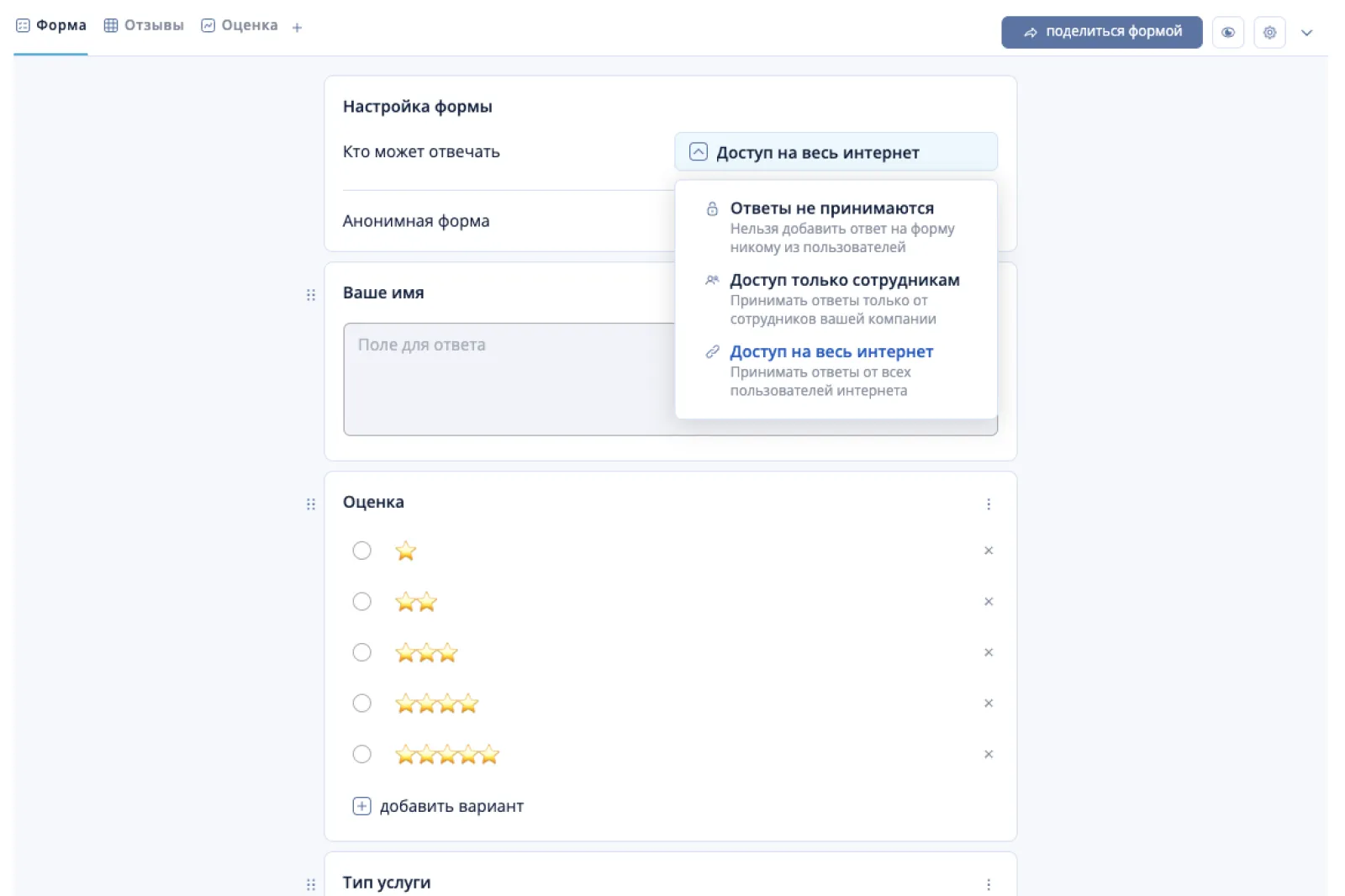Add a new tab with plus icon

pyautogui.click(x=297, y=28)
